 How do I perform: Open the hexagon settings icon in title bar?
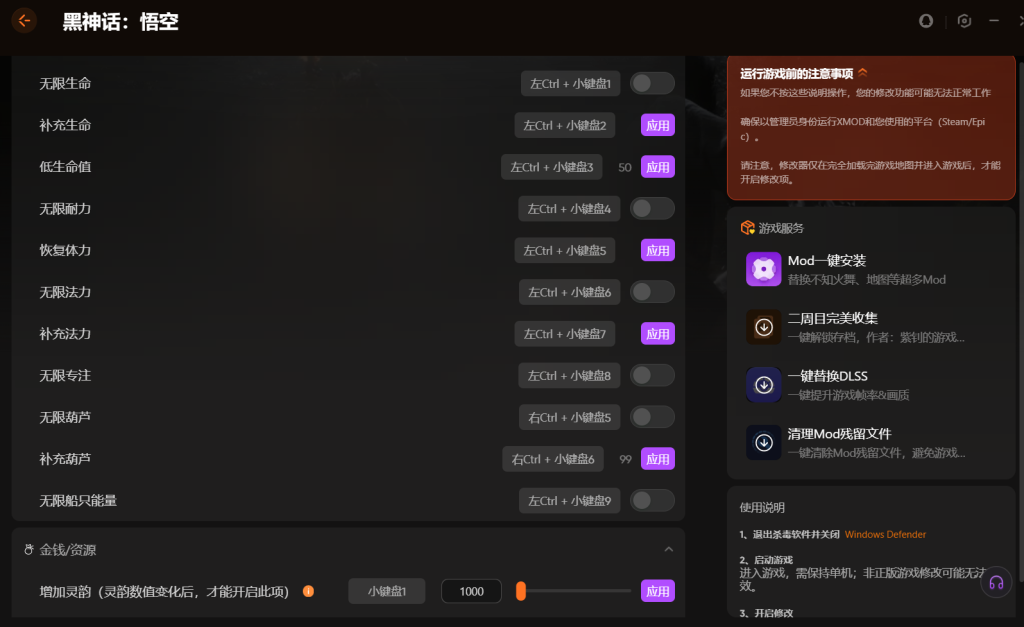point(964,21)
